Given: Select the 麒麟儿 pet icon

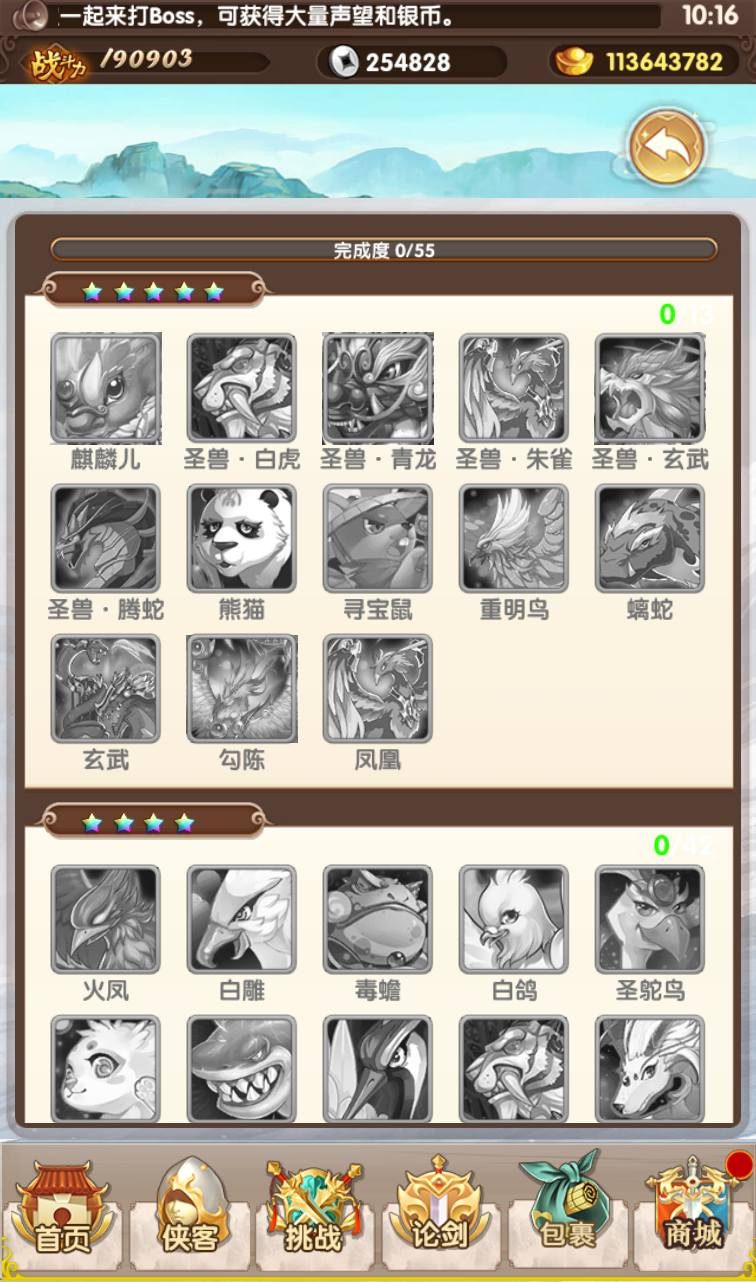Looking at the screenshot, I should click(106, 388).
